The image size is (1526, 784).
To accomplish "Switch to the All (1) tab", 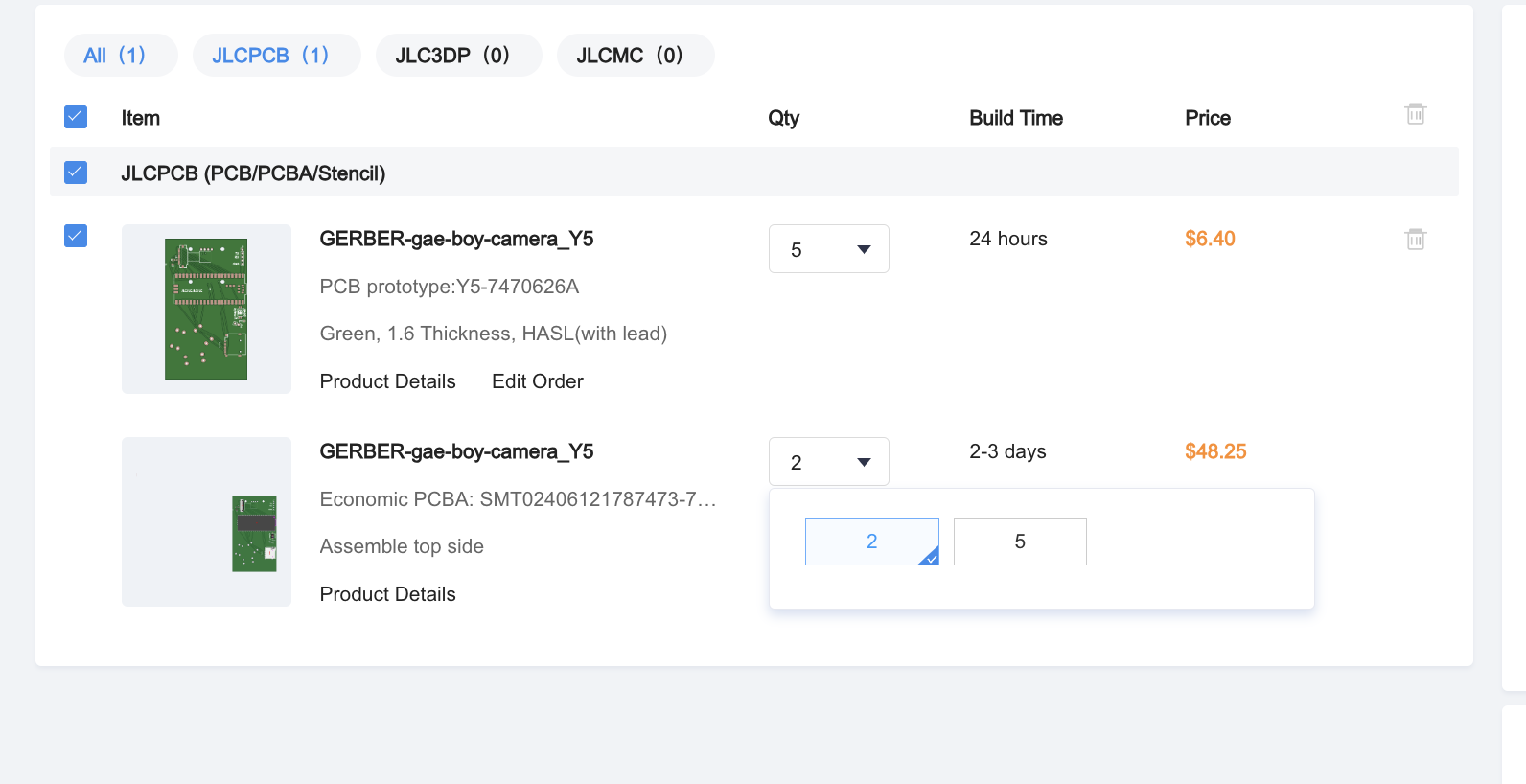I will [121, 56].
